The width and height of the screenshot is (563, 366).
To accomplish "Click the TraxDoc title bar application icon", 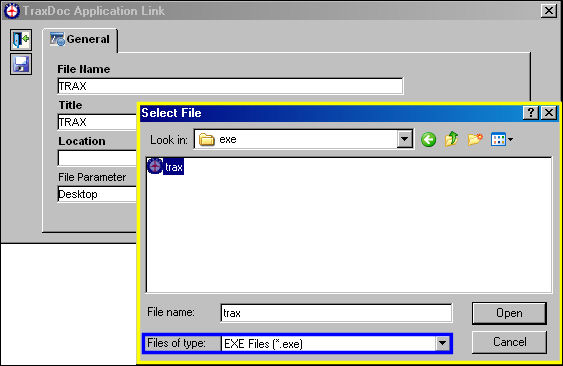I will pos(12,11).
